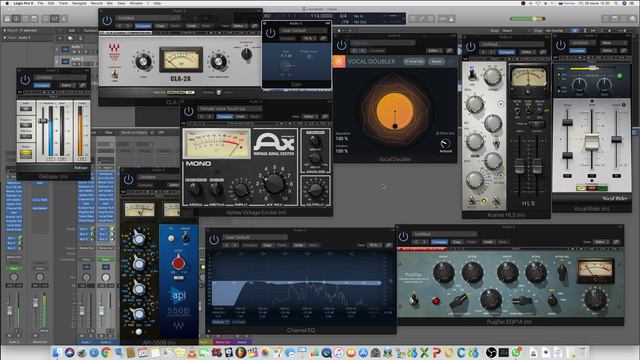Bypass Vocal Doubler with its power button
The height and width of the screenshot is (360, 640).
point(341,45)
